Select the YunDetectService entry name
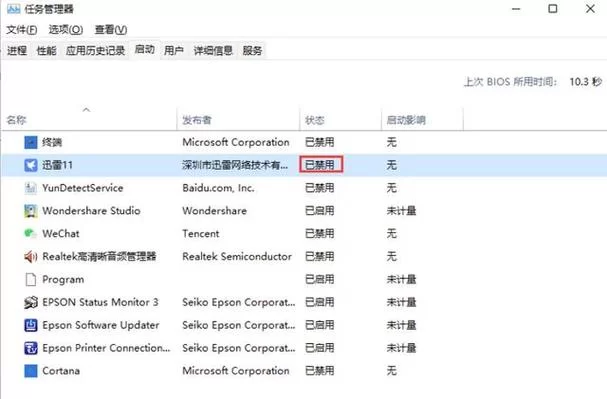This screenshot has height=399, width=607. click(83, 188)
